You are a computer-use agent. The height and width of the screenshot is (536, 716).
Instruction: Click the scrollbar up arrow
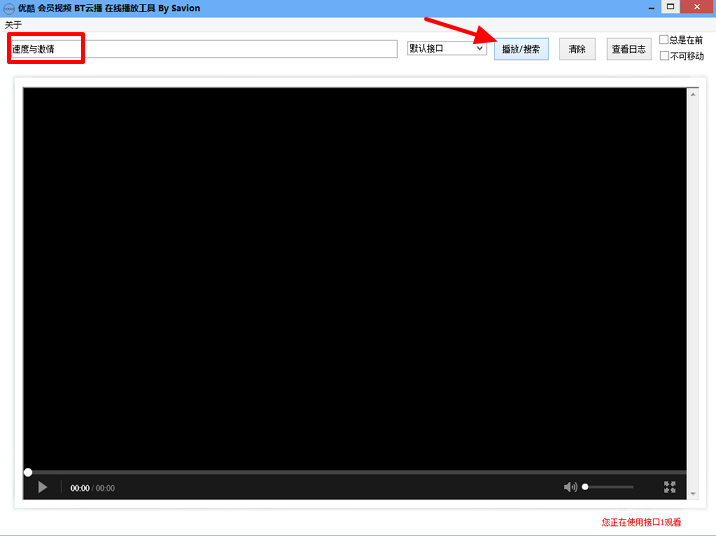click(x=693, y=95)
